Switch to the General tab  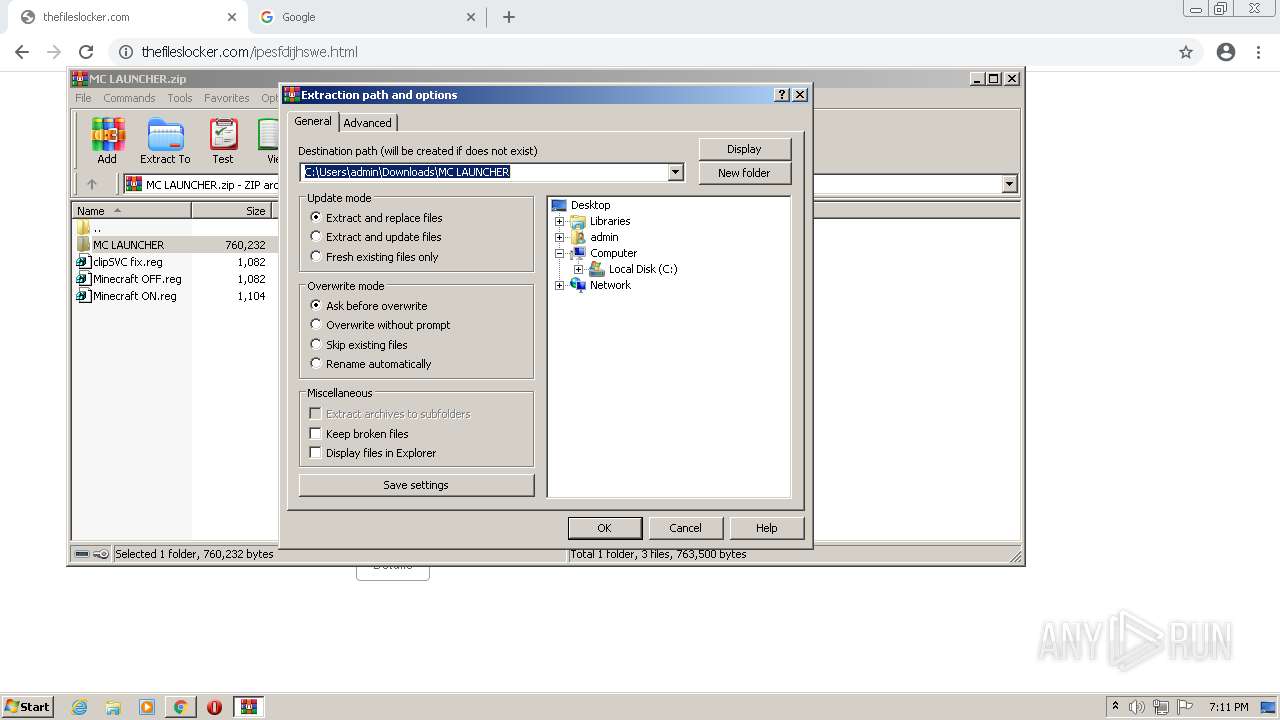[x=313, y=121]
